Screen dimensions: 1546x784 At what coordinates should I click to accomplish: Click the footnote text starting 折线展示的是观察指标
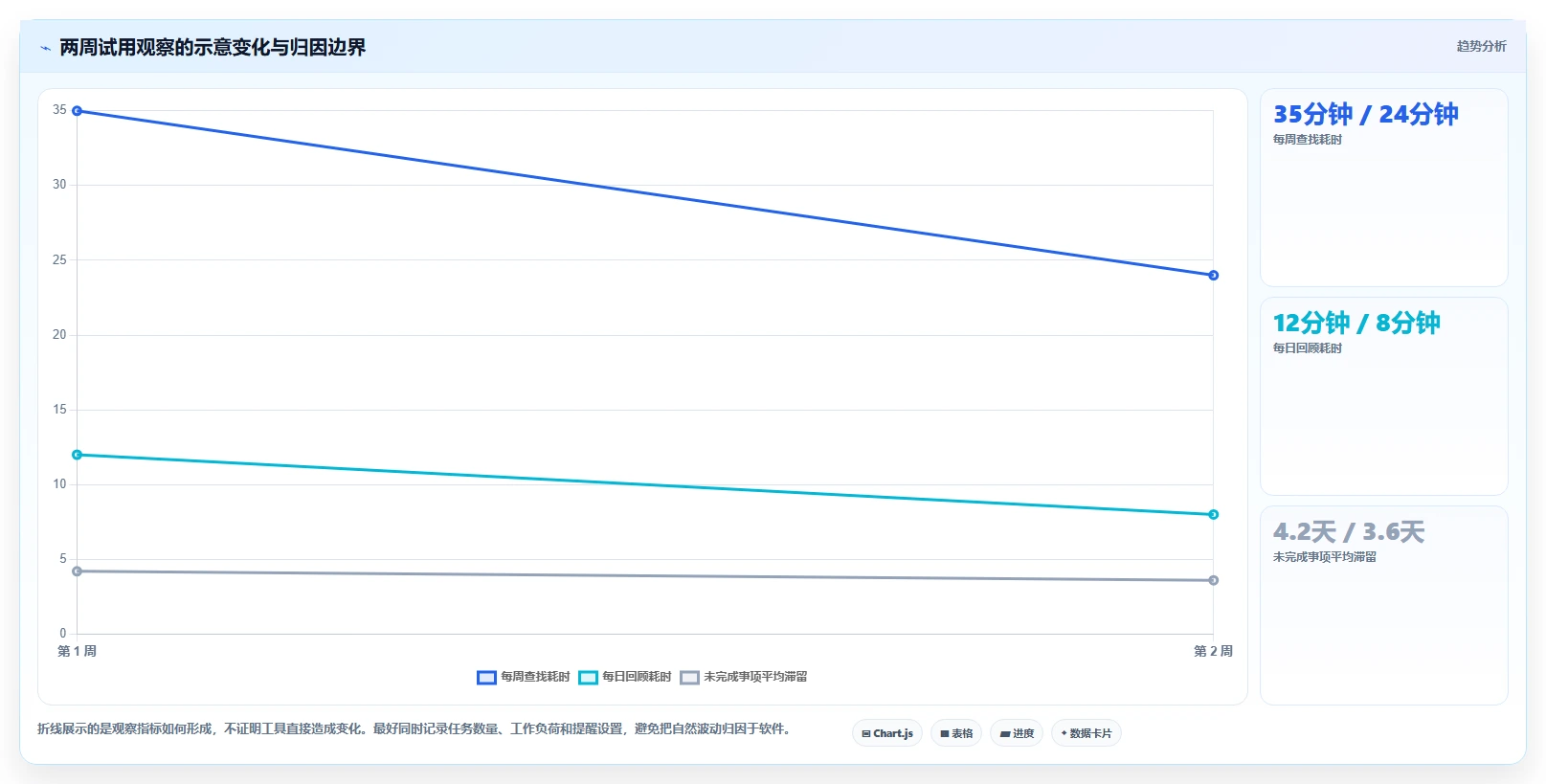415,729
